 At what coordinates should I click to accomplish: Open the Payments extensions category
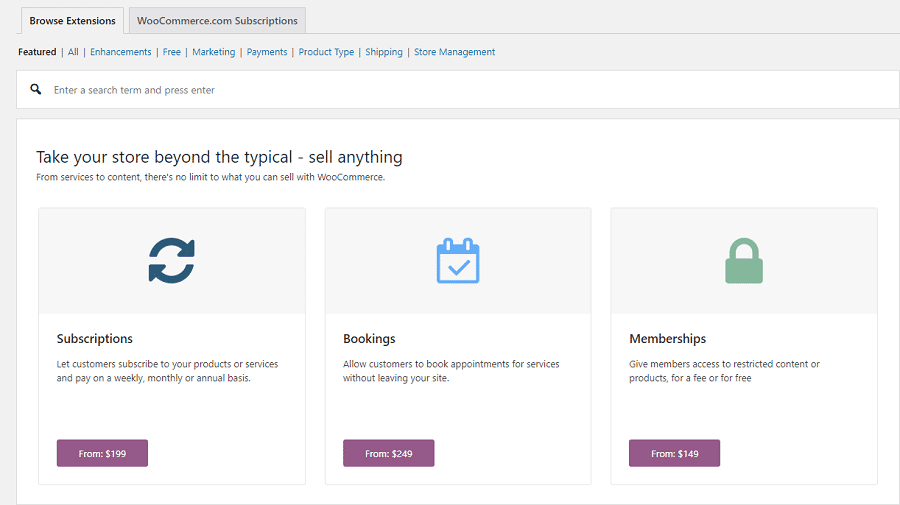click(x=267, y=52)
